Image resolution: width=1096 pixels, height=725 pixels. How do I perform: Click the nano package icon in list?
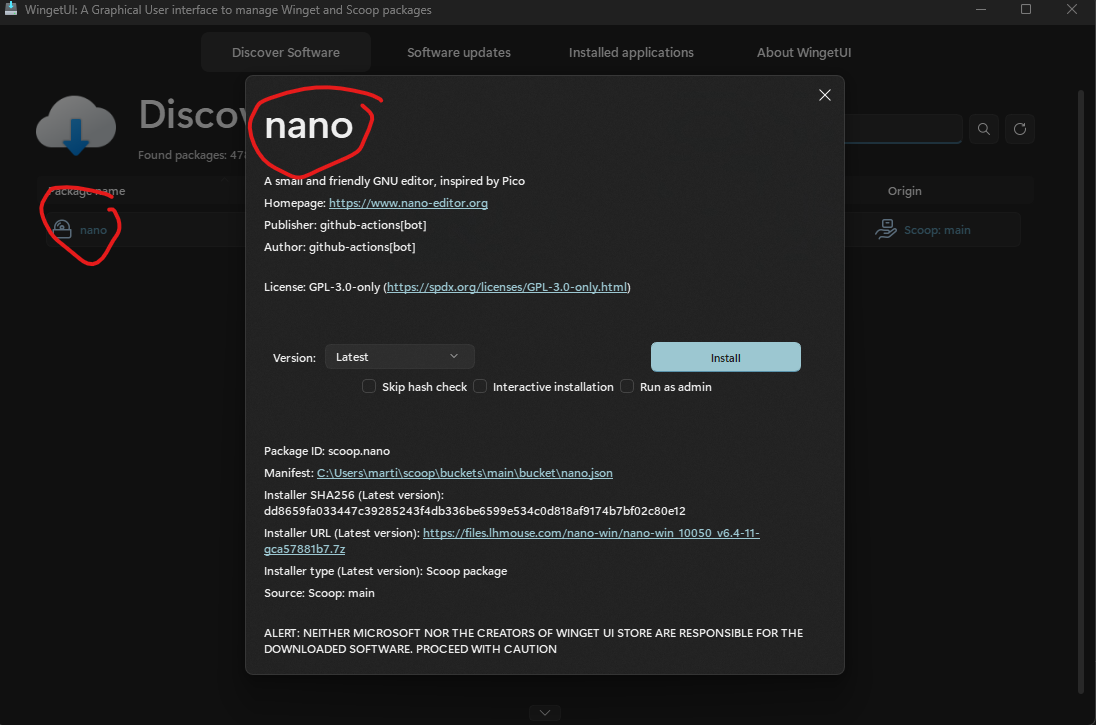62,229
